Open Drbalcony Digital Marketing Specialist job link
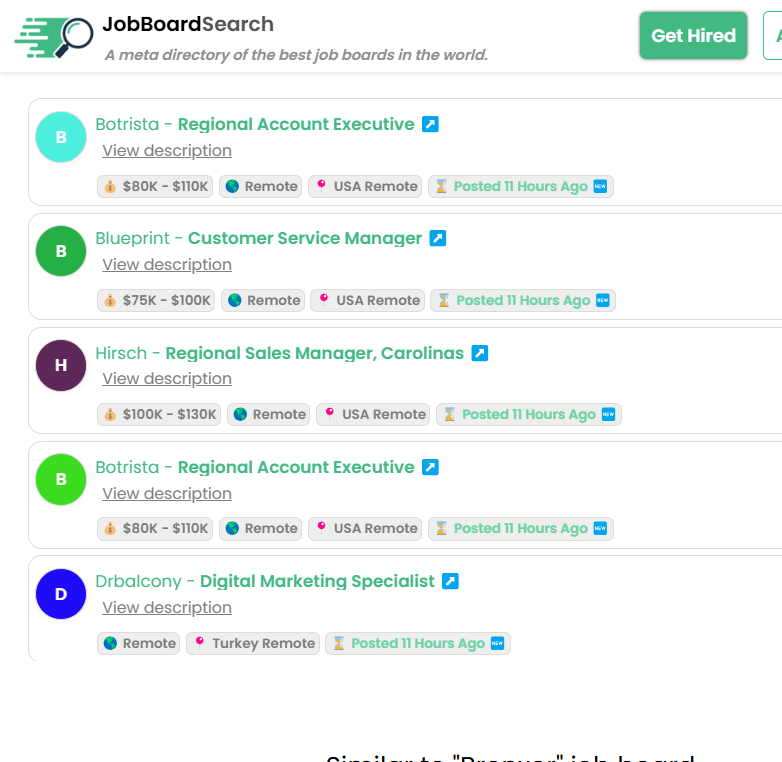 tap(317, 581)
